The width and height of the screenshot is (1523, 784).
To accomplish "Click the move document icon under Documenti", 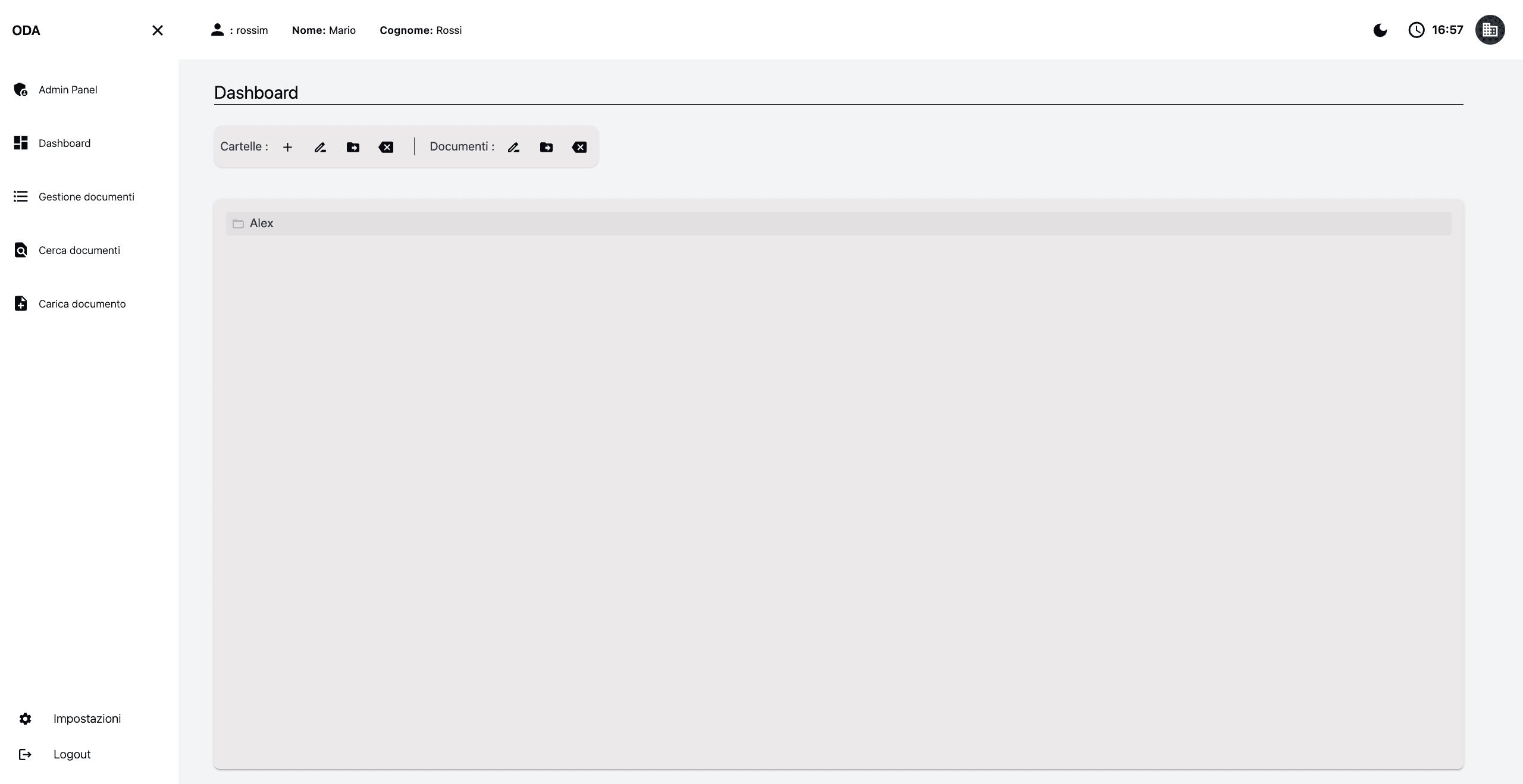I will 546,147.
